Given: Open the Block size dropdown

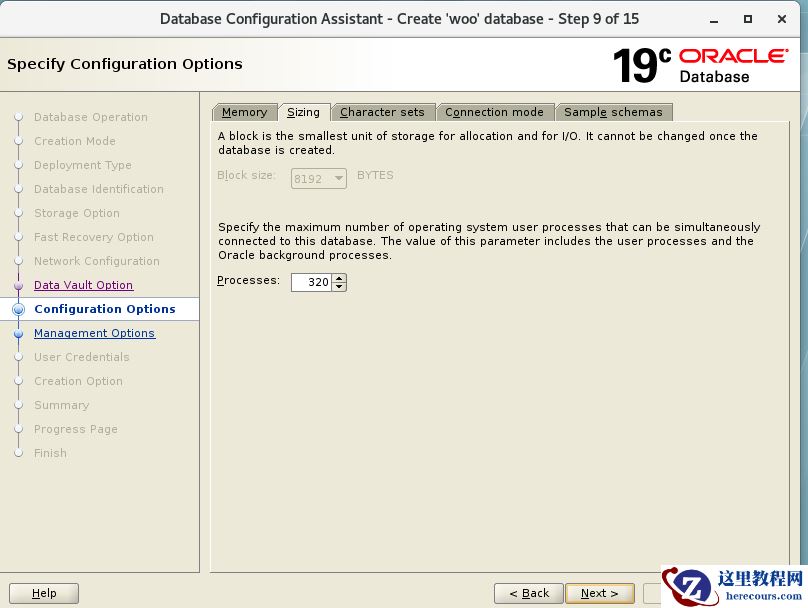Looking at the screenshot, I should 318,179.
